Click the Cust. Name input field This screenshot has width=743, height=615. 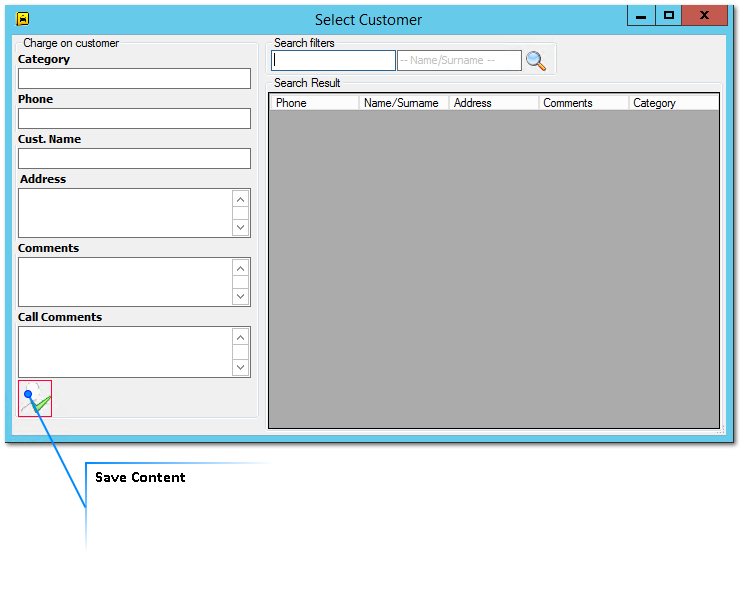pos(134,158)
